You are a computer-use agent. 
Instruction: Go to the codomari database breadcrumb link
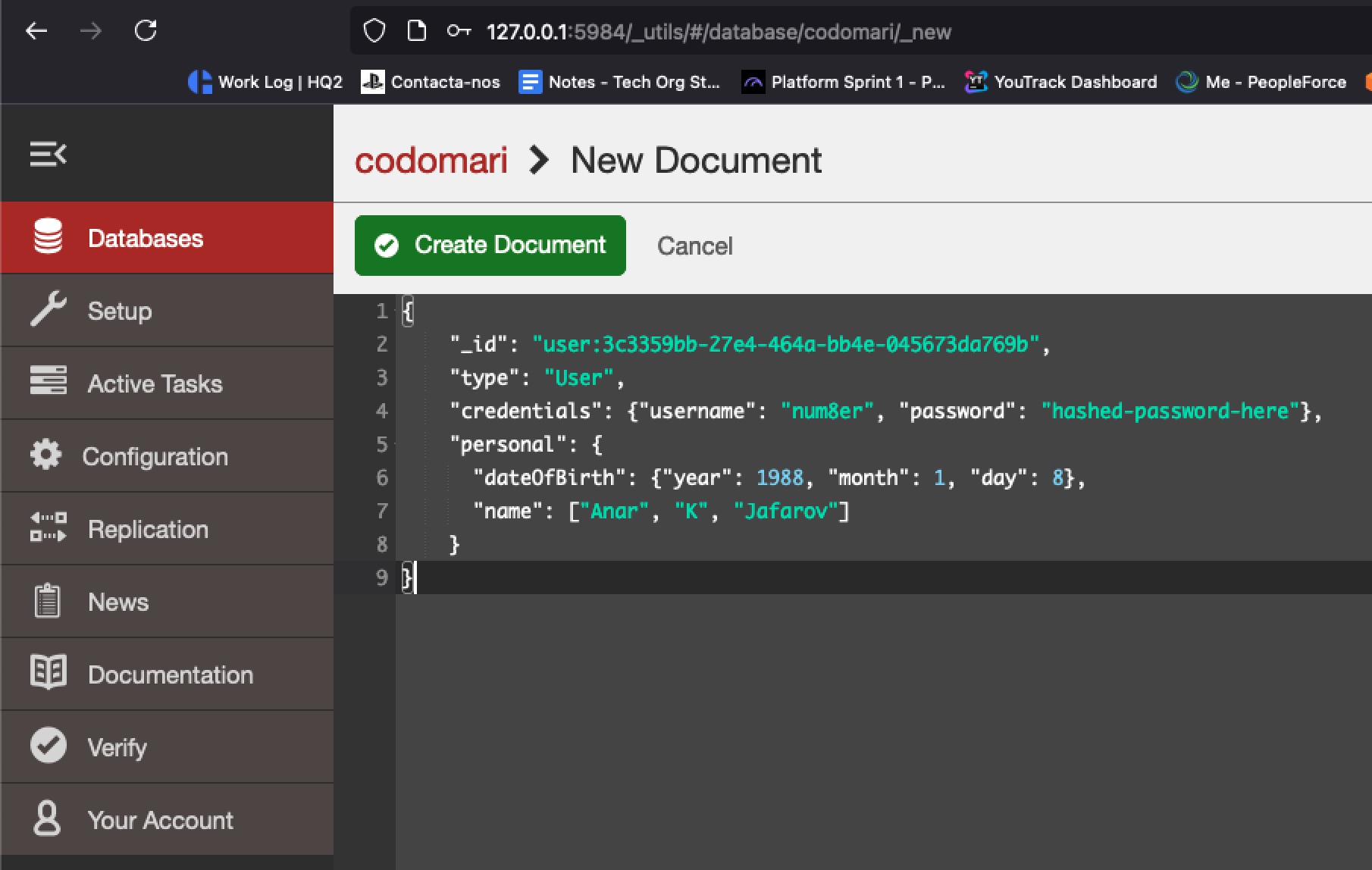pos(431,160)
